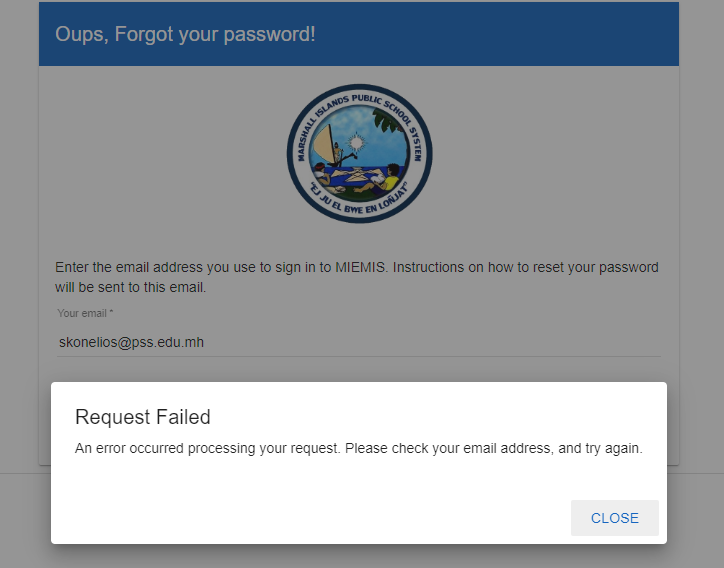Click the dimmed area below the dialog
The height and width of the screenshot is (568, 724).
(x=359, y=556)
